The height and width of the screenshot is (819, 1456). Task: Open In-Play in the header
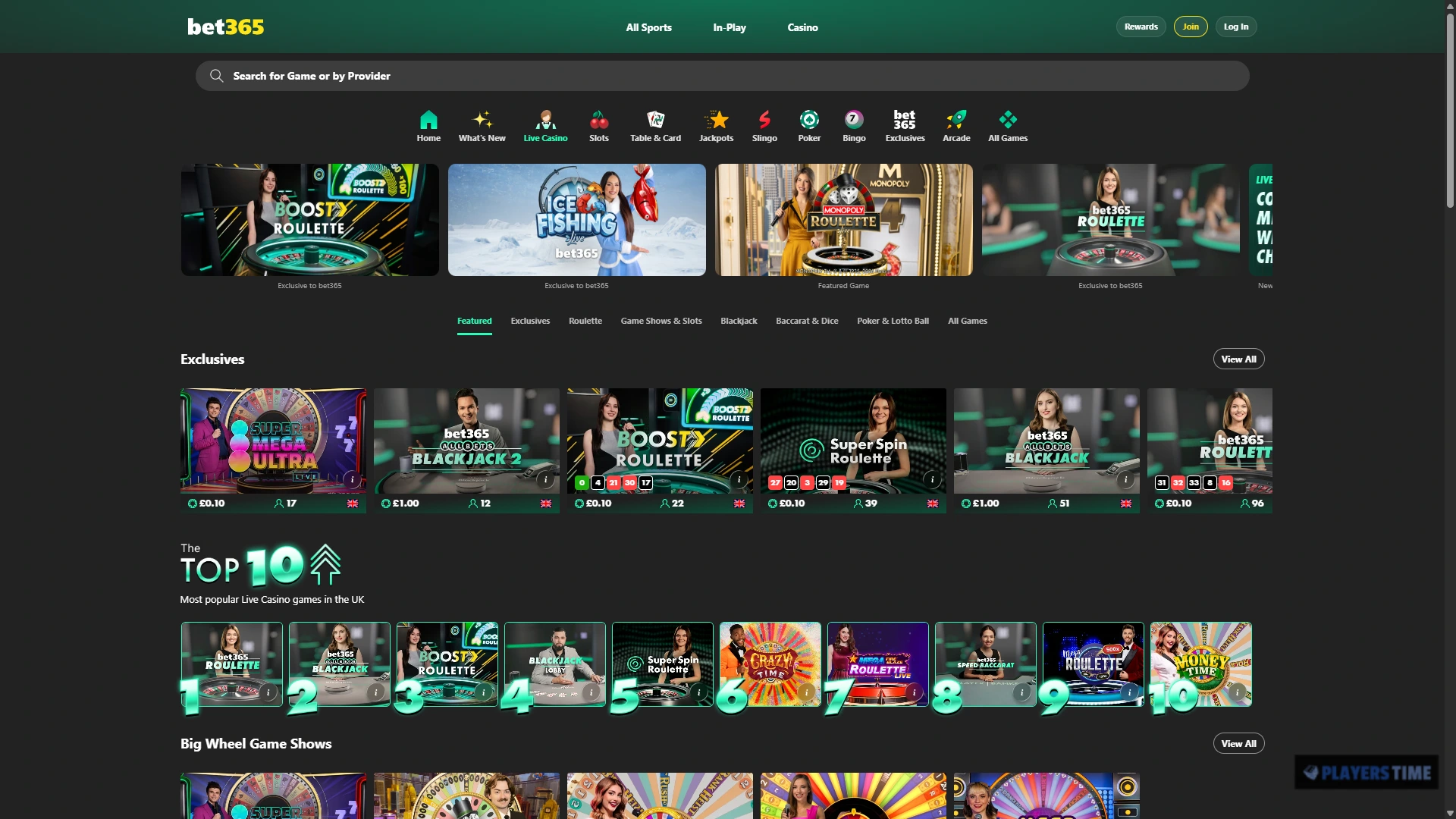730,27
